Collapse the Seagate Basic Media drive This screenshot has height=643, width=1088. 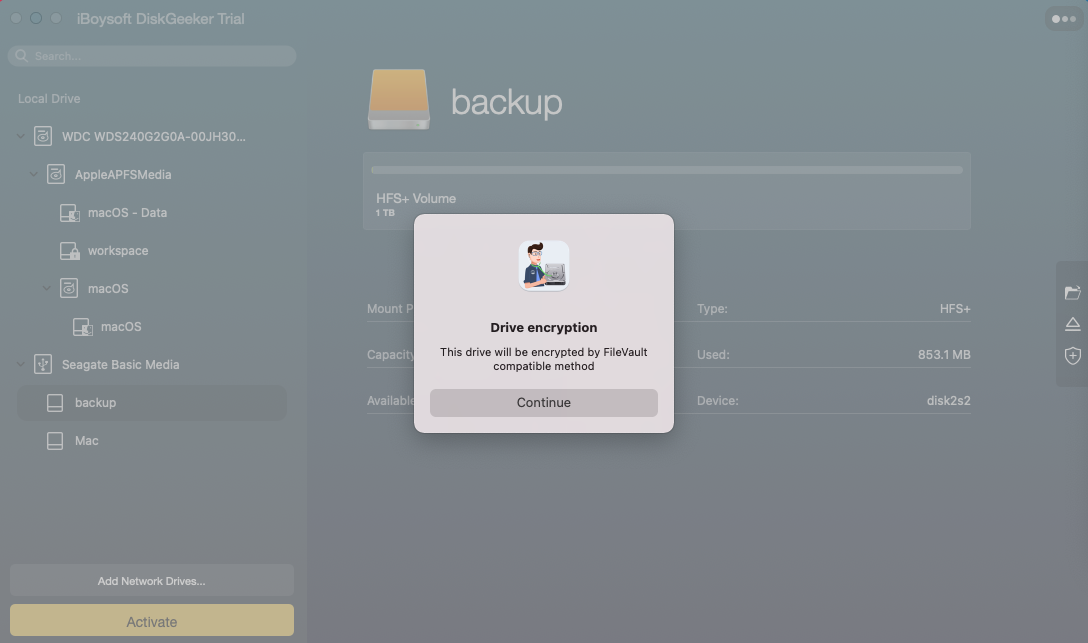point(21,363)
